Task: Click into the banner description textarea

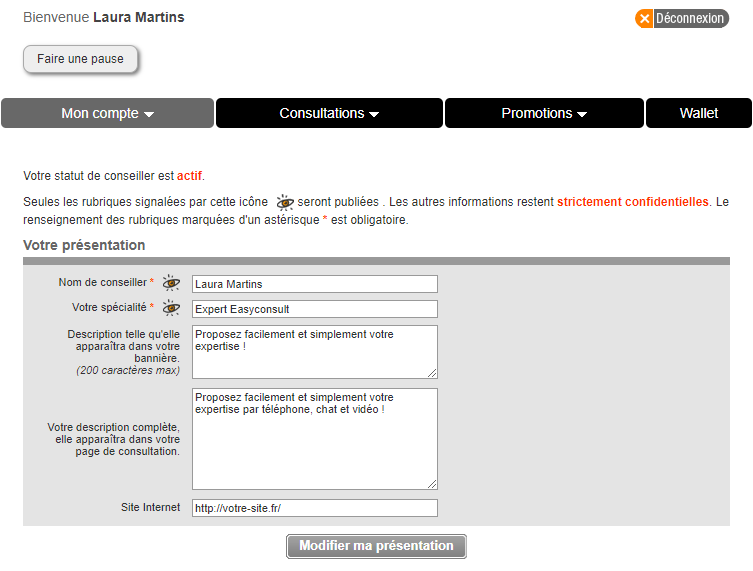Action: 315,352
